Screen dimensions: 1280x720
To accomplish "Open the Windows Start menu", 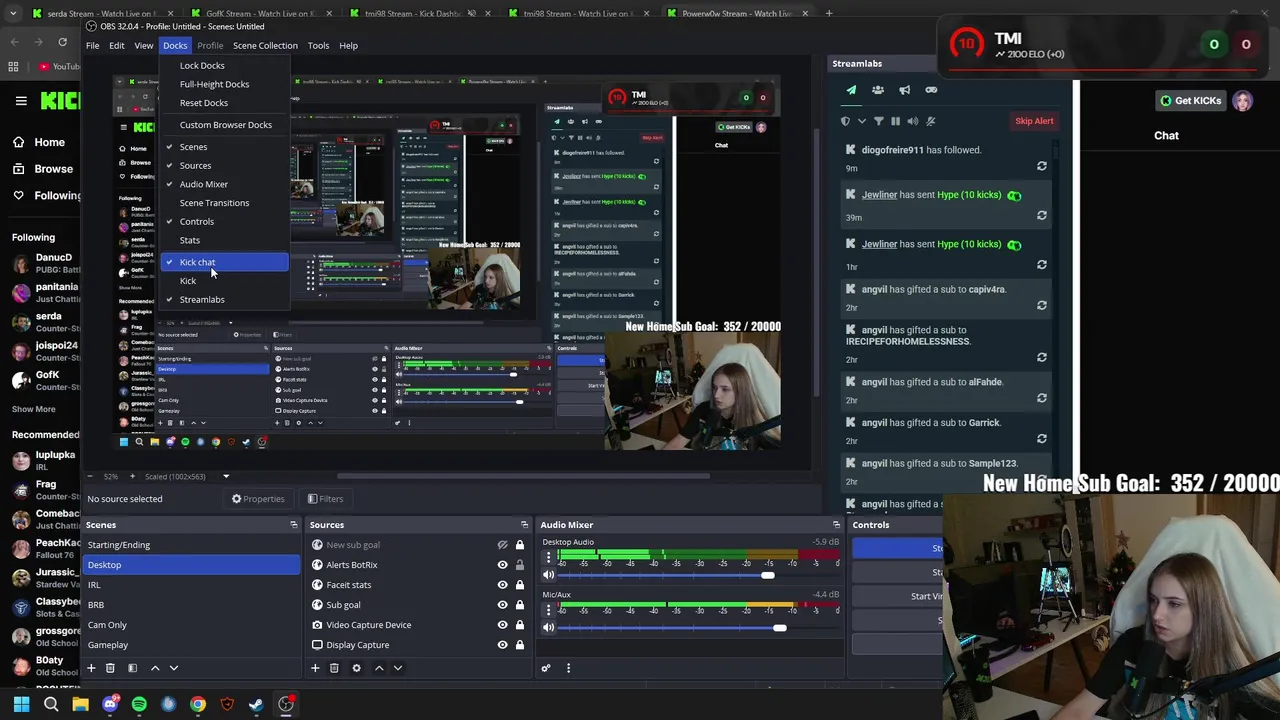I will pyautogui.click(x=21, y=704).
